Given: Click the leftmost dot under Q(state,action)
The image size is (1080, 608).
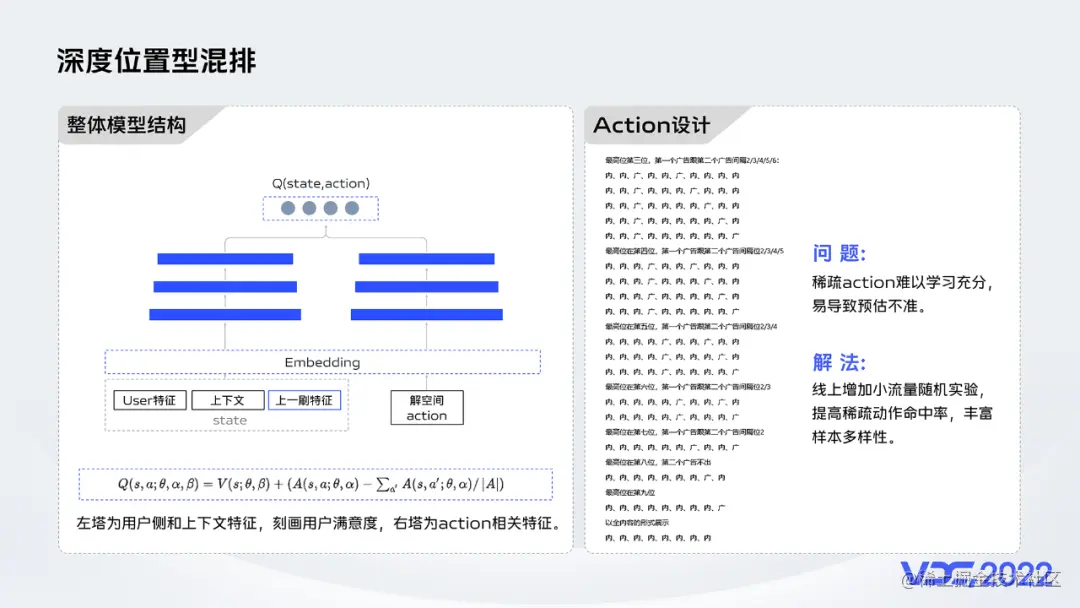Looking at the screenshot, I should coord(289,209).
